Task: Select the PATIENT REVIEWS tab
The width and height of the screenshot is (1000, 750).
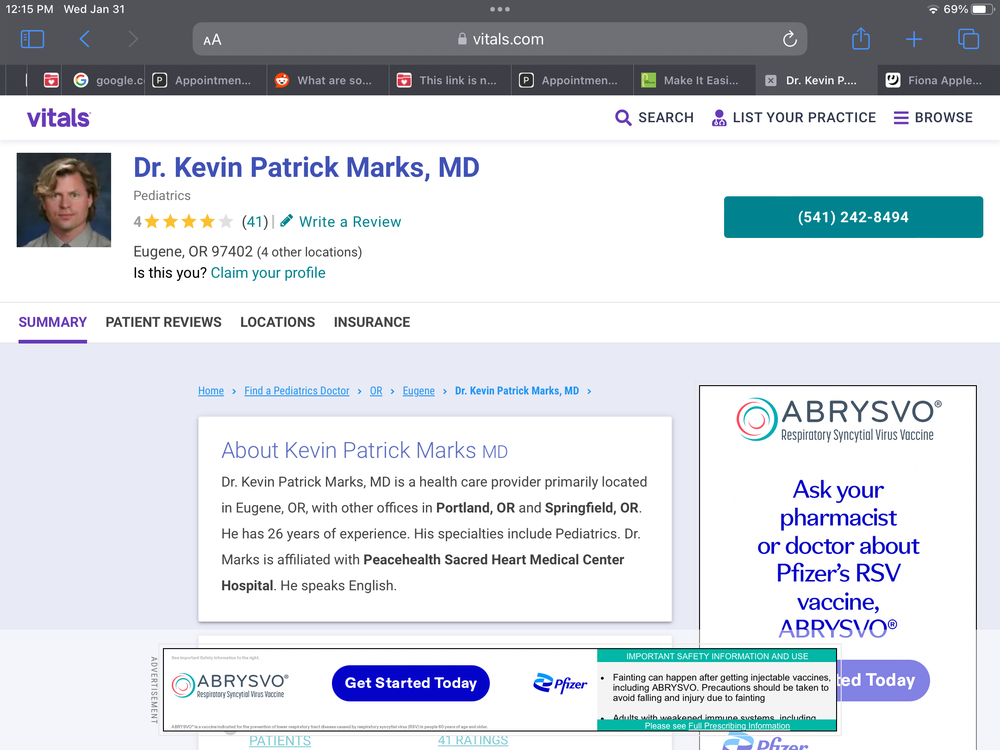Action: (x=163, y=322)
